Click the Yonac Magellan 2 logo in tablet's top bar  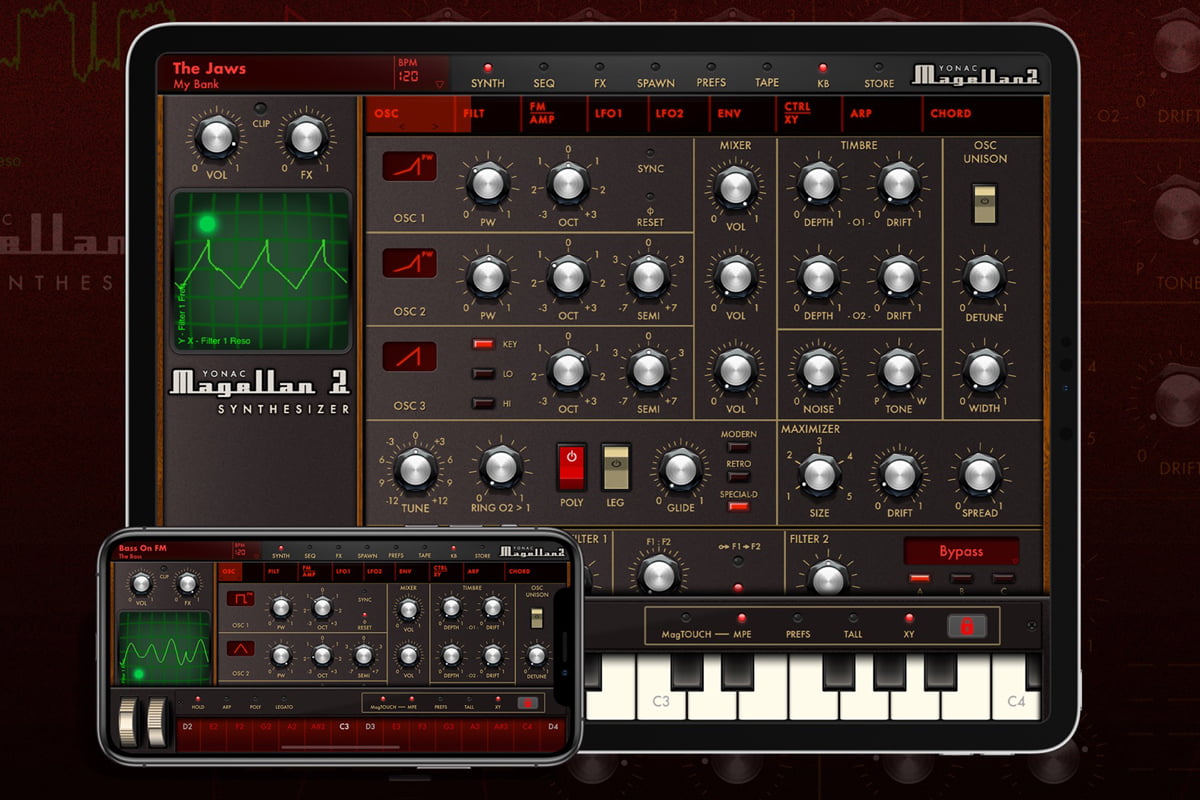coord(975,75)
